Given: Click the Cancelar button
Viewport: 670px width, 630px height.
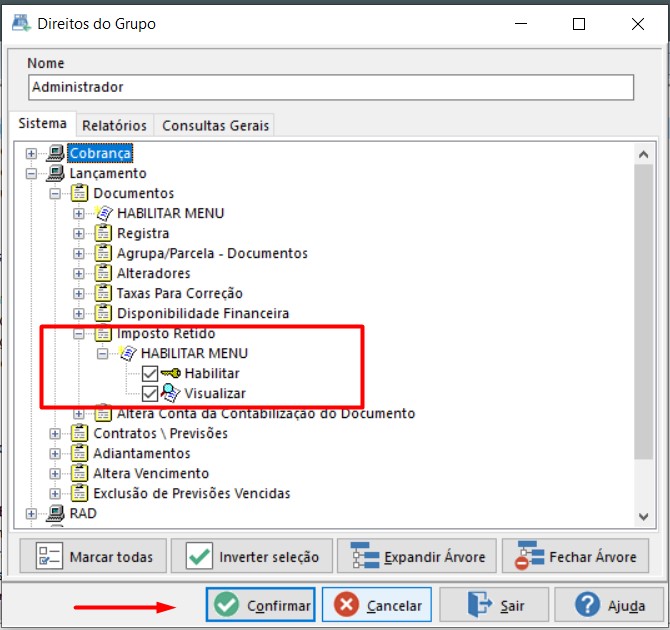Looking at the screenshot, I should tap(377, 605).
